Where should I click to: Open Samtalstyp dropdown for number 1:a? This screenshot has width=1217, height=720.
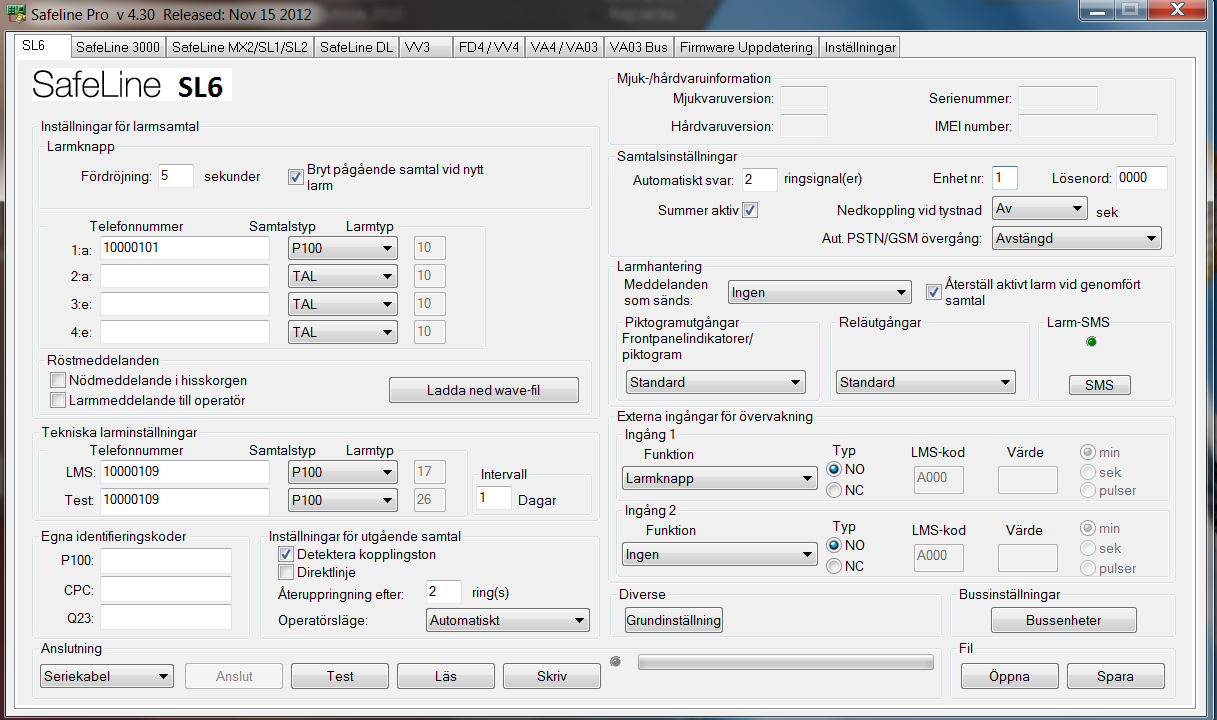point(342,248)
